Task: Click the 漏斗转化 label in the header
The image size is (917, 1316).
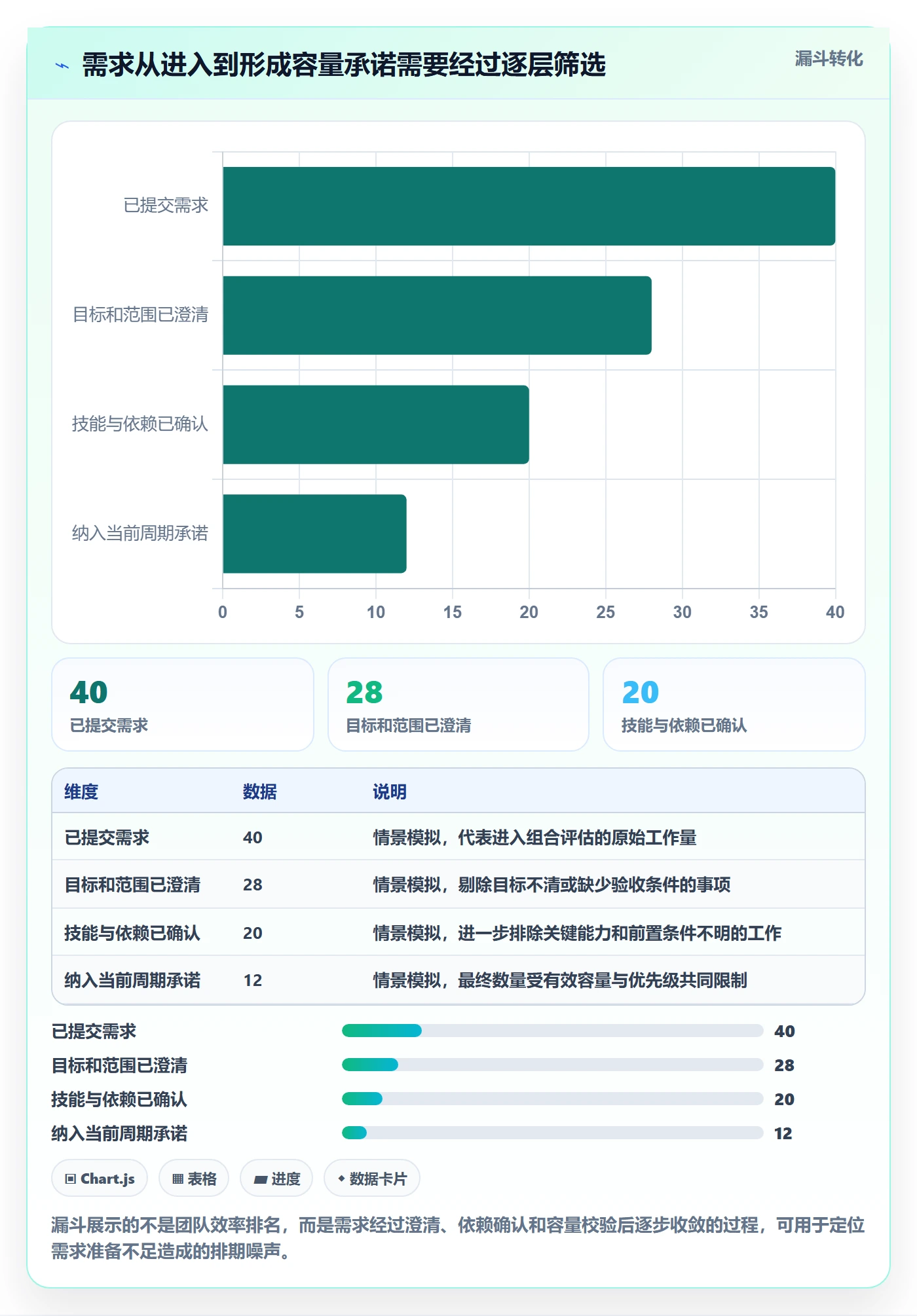Action: coord(829,59)
